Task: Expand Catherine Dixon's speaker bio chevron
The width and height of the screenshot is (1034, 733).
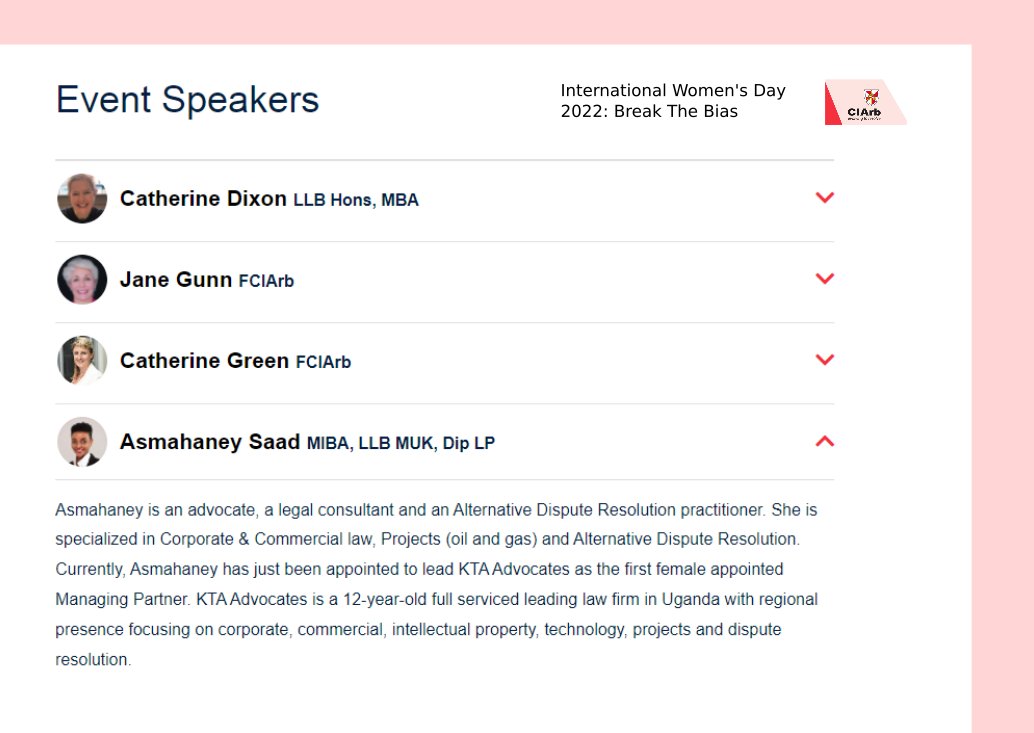Action: click(824, 198)
